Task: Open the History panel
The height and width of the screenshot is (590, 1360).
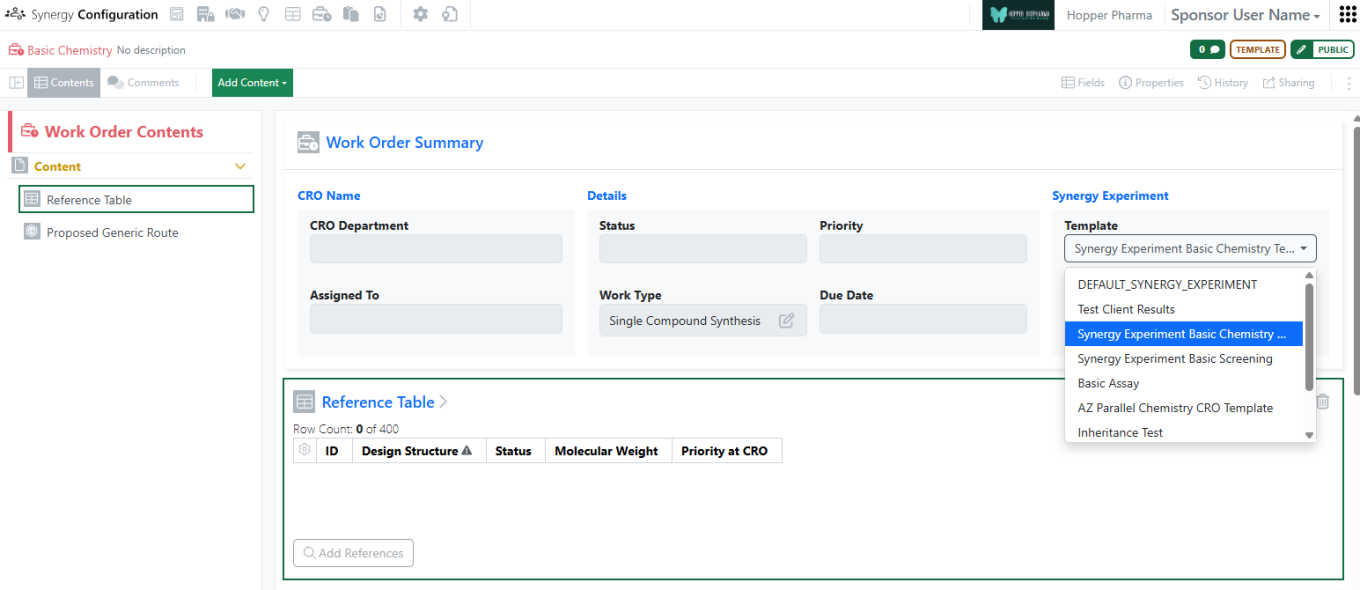Action: pyautogui.click(x=1223, y=83)
